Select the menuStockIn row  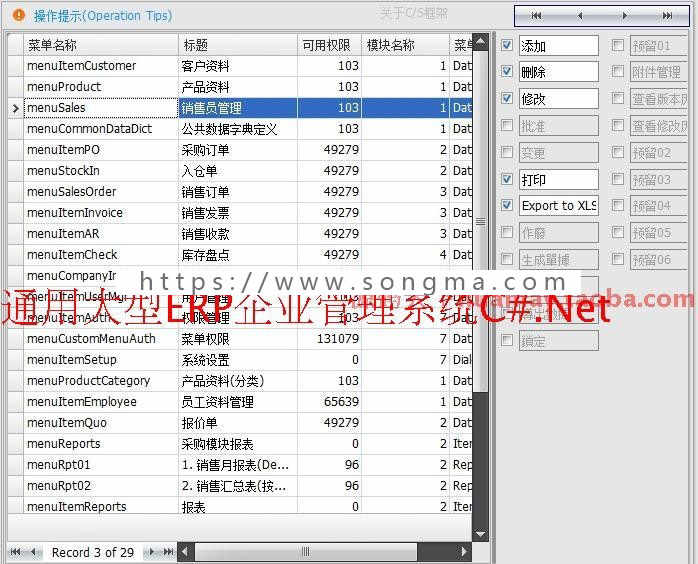click(240, 171)
